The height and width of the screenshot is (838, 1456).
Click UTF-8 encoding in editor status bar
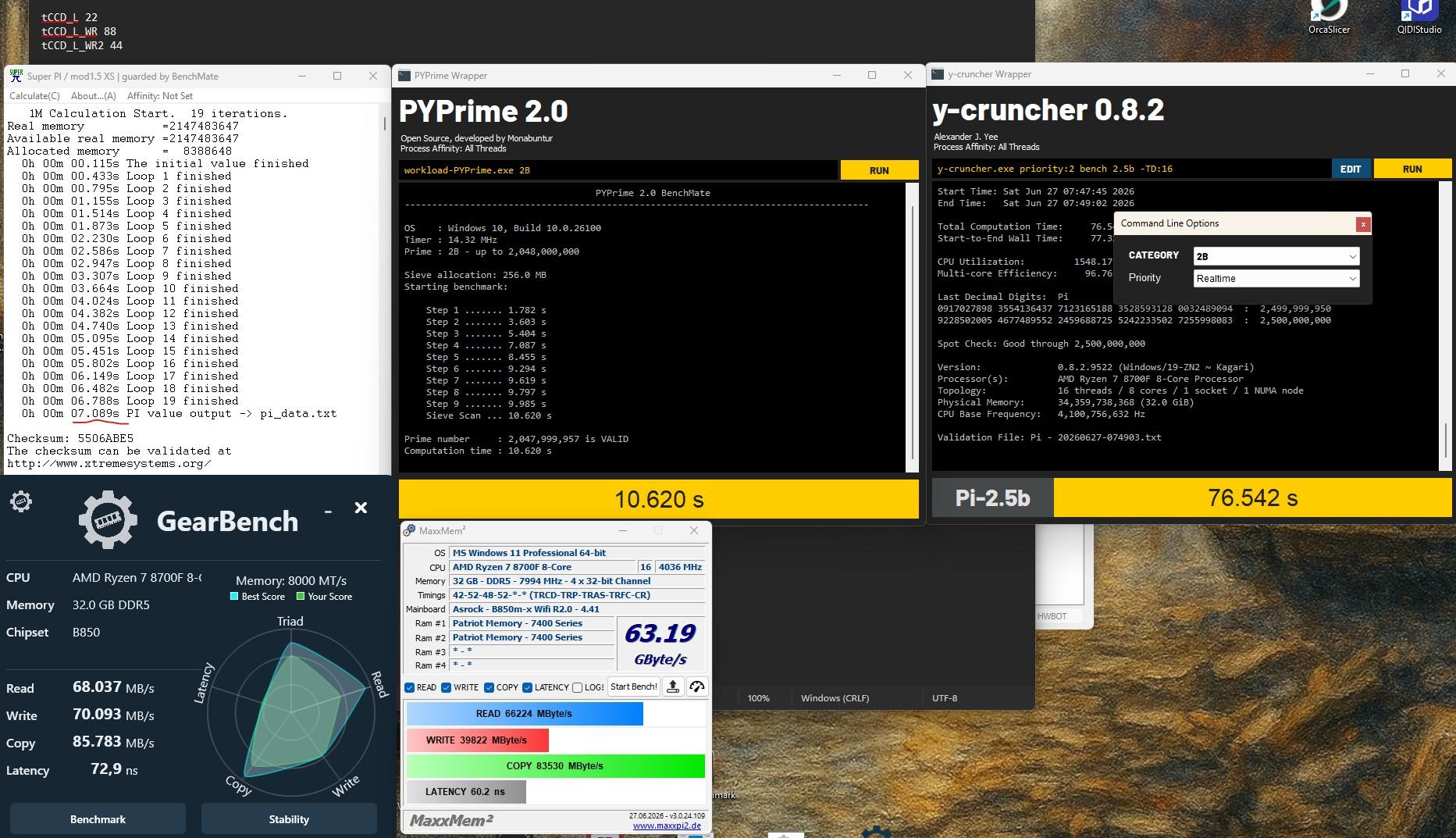(x=945, y=698)
